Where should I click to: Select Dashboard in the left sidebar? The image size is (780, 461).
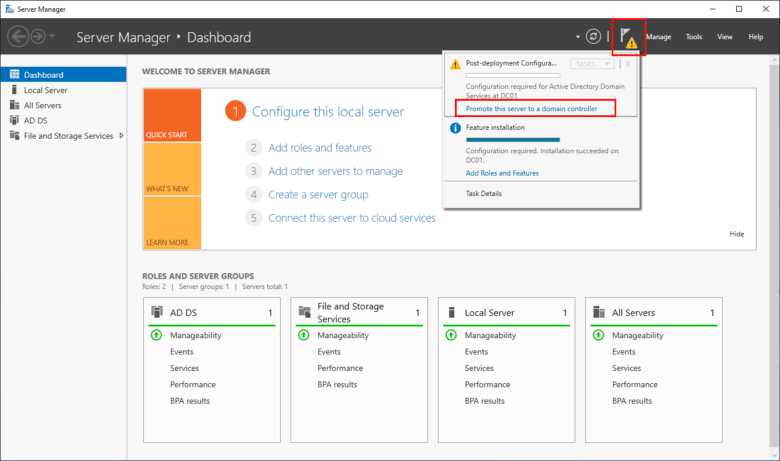pyautogui.click(x=63, y=75)
